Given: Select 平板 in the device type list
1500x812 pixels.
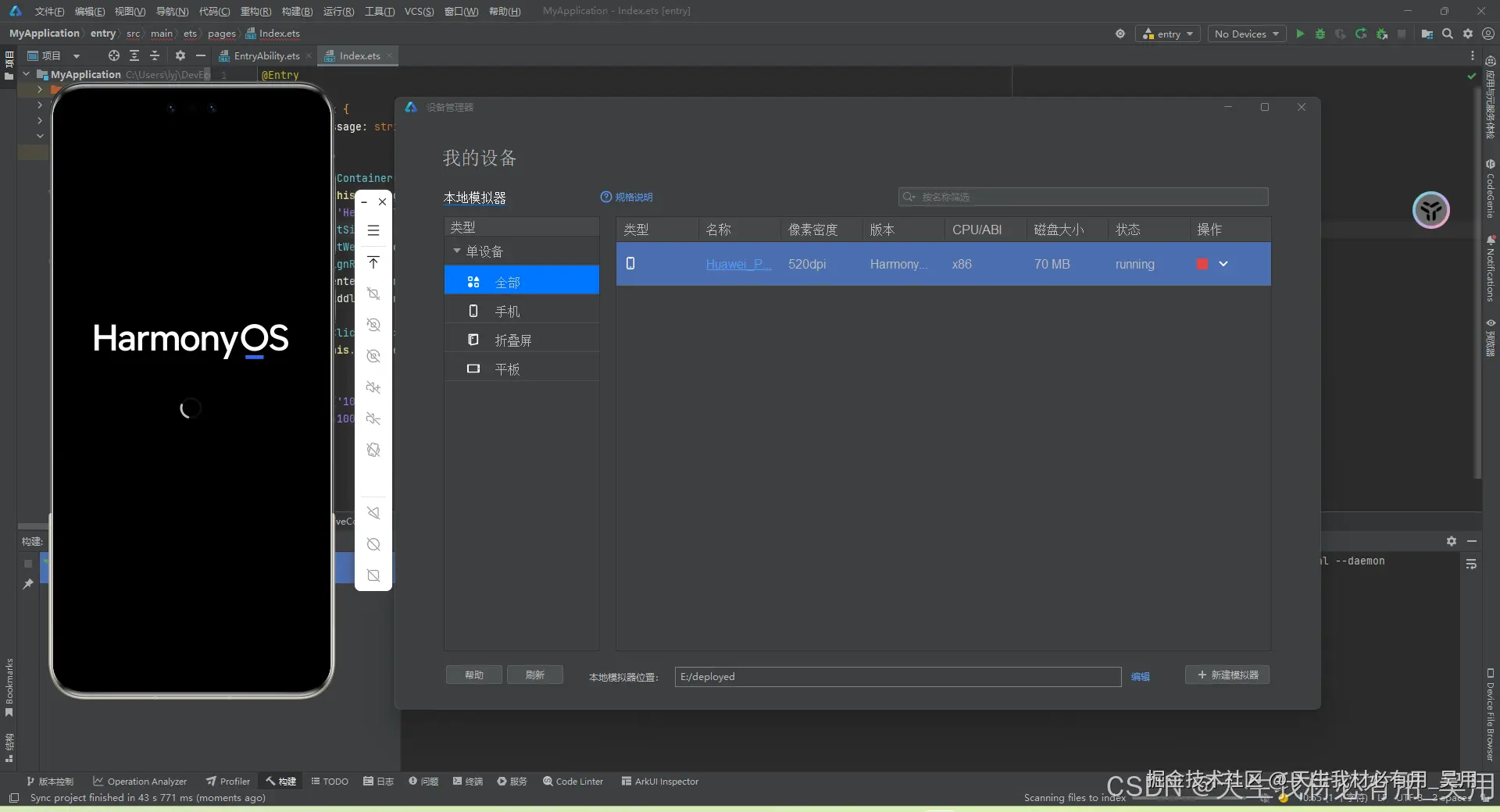Looking at the screenshot, I should 522,369.
